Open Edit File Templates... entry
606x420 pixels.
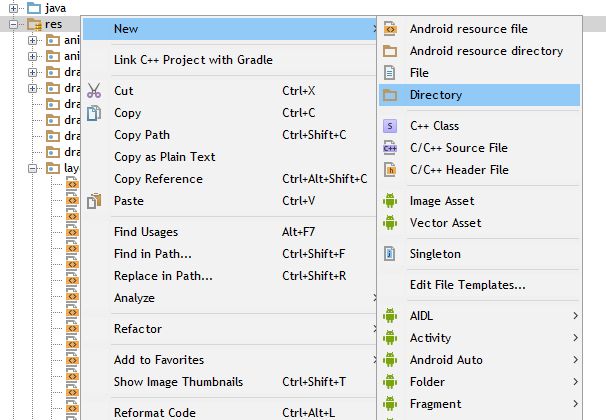479,285
